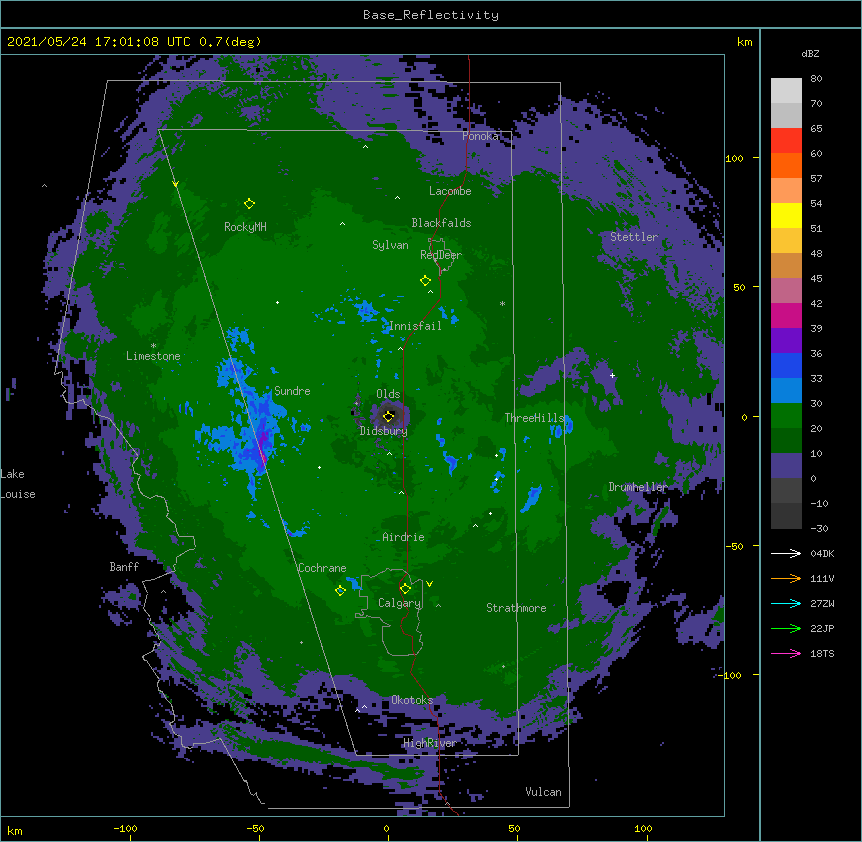This screenshot has width=862, height=842.
Task: Click the Strathmore label
Action: 516,608
